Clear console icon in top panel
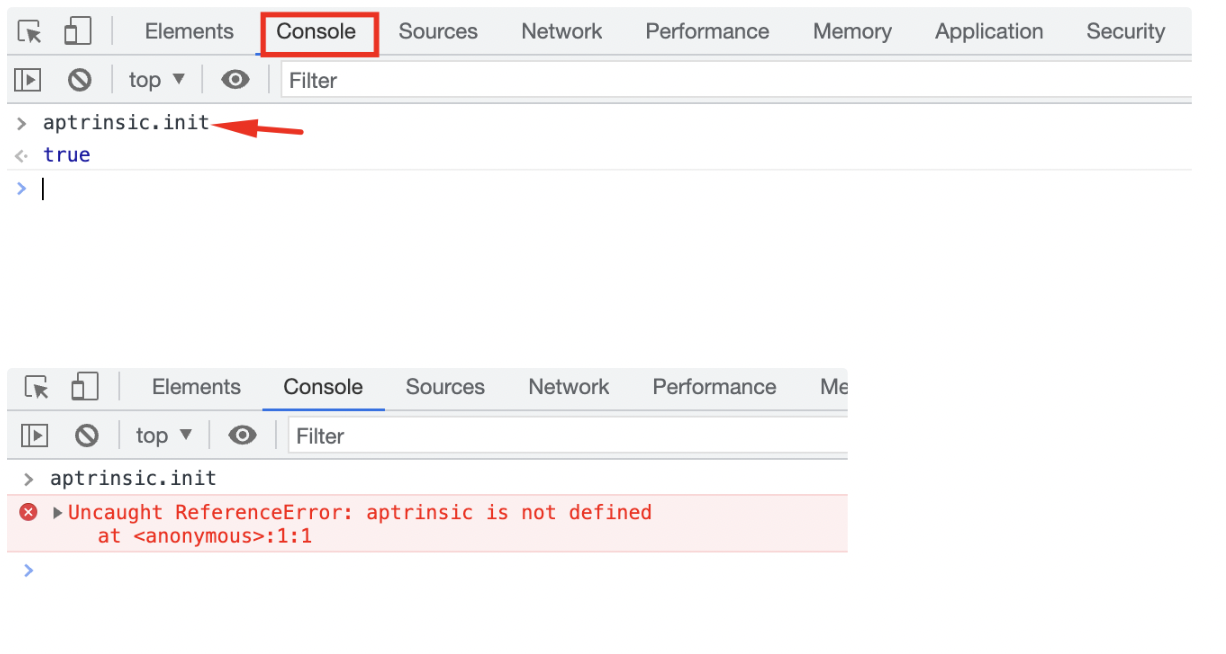The width and height of the screenshot is (1226, 654). point(80,80)
